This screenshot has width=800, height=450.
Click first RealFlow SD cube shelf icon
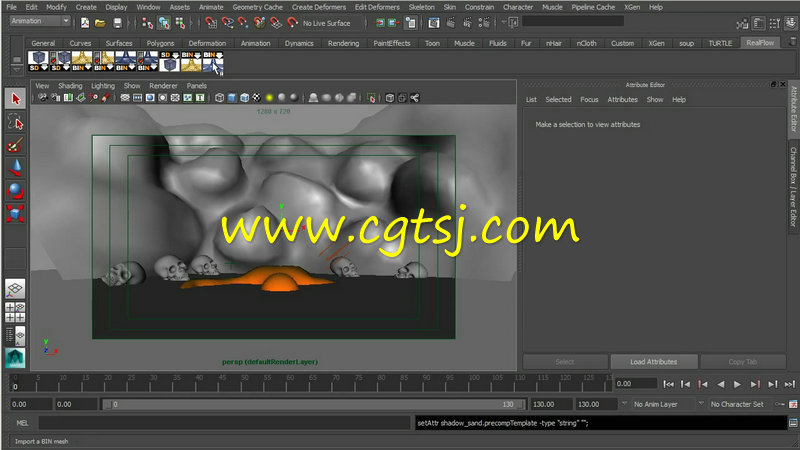(x=38, y=61)
